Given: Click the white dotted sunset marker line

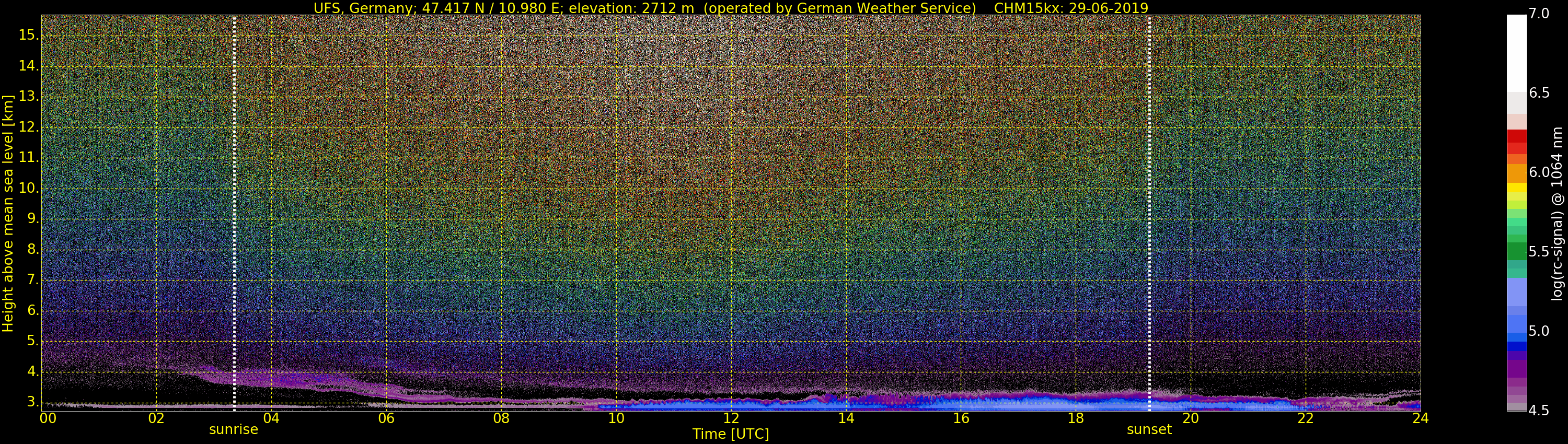Looking at the screenshot, I should coord(1149,213).
